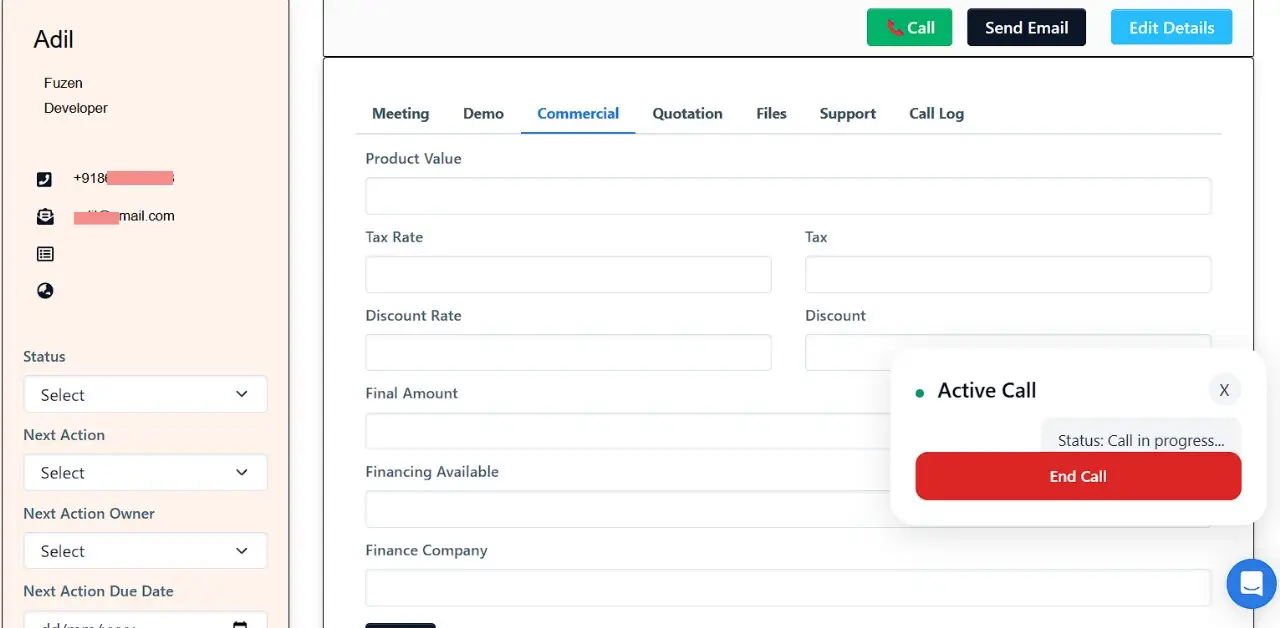
Task: Click the Final Amount input field
Action: click(627, 431)
